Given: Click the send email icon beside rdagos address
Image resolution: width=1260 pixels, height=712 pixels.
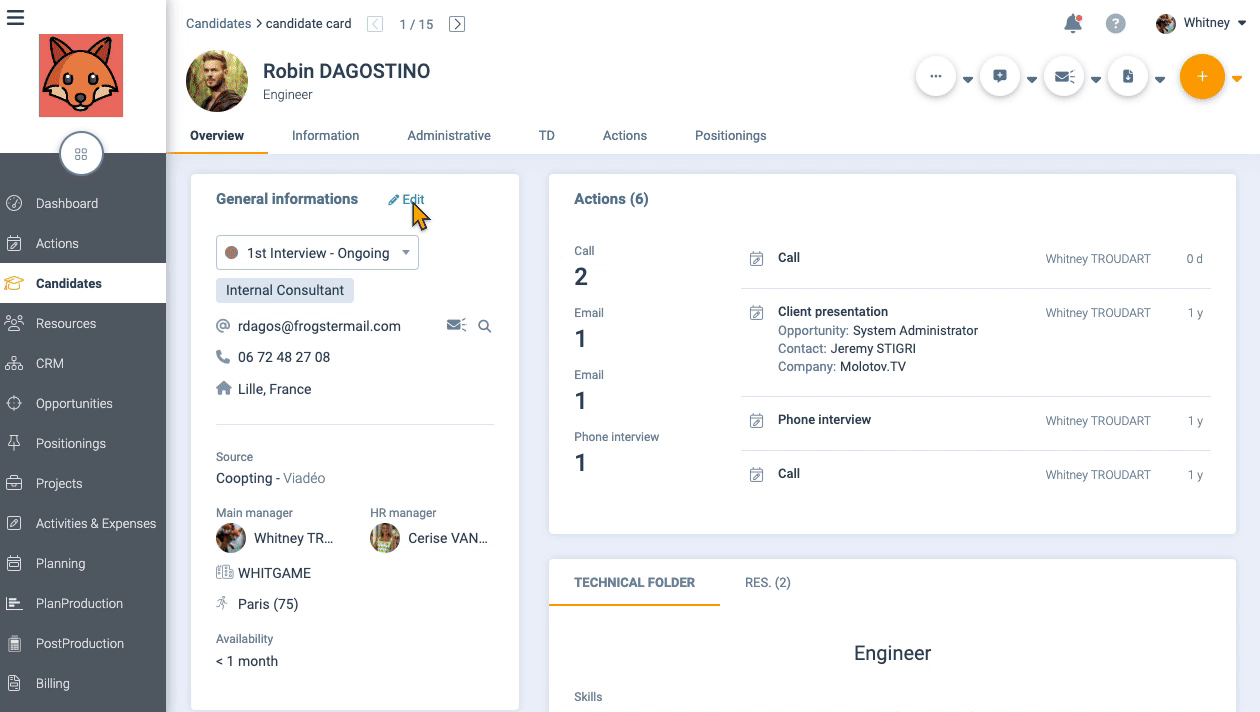Looking at the screenshot, I should tap(456, 326).
